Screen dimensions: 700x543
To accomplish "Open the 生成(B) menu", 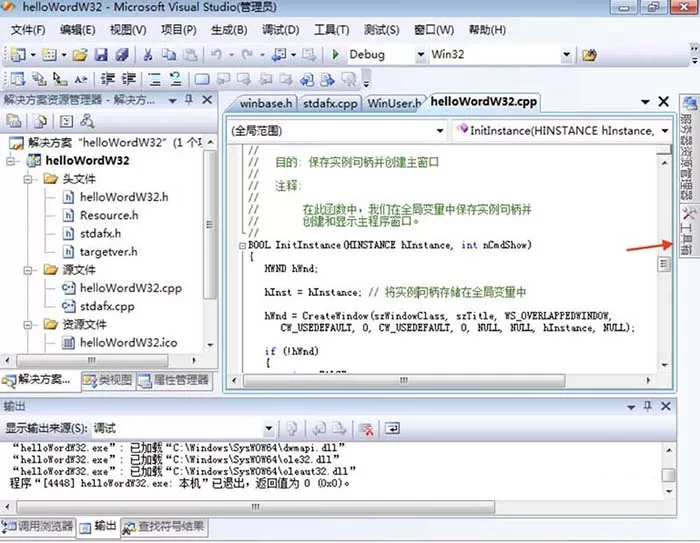I will click(x=229, y=30).
